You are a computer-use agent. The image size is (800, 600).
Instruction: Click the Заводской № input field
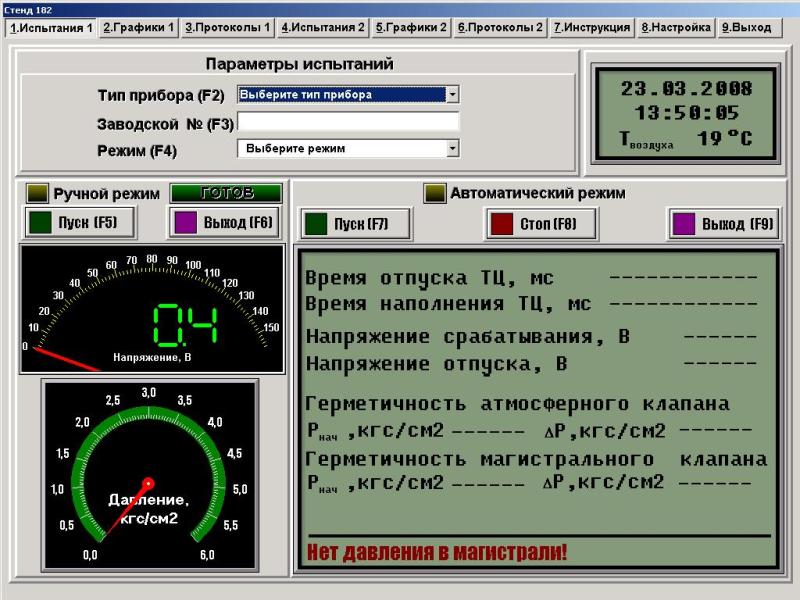point(348,122)
